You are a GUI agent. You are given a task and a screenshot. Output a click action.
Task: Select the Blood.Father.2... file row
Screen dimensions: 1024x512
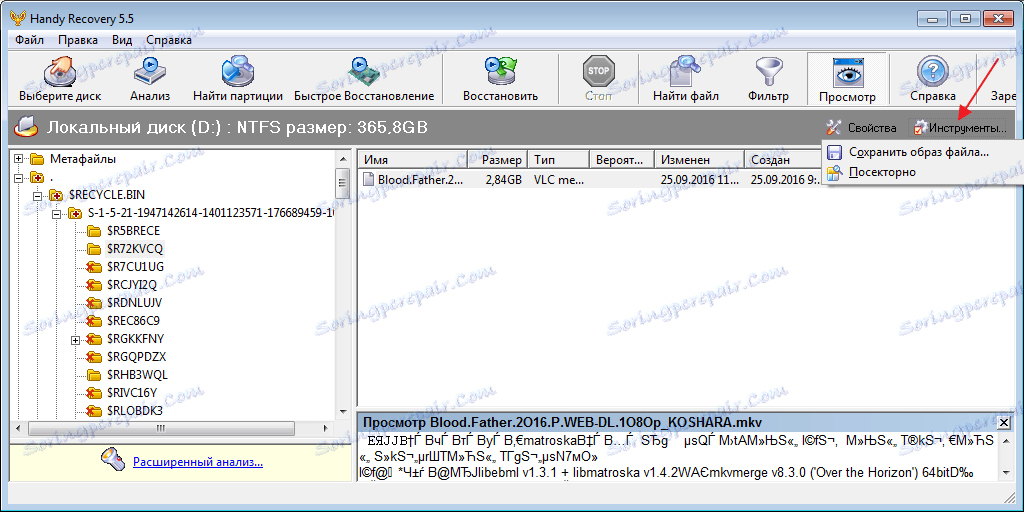point(590,180)
